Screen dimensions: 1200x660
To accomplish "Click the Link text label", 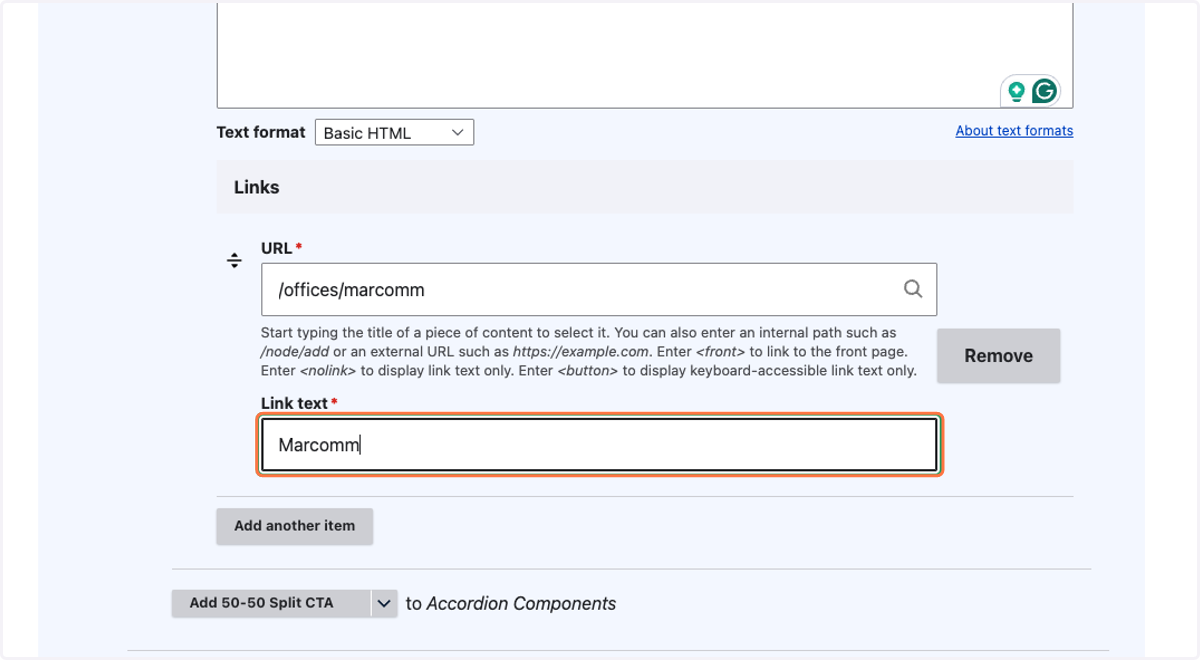I will [294, 403].
